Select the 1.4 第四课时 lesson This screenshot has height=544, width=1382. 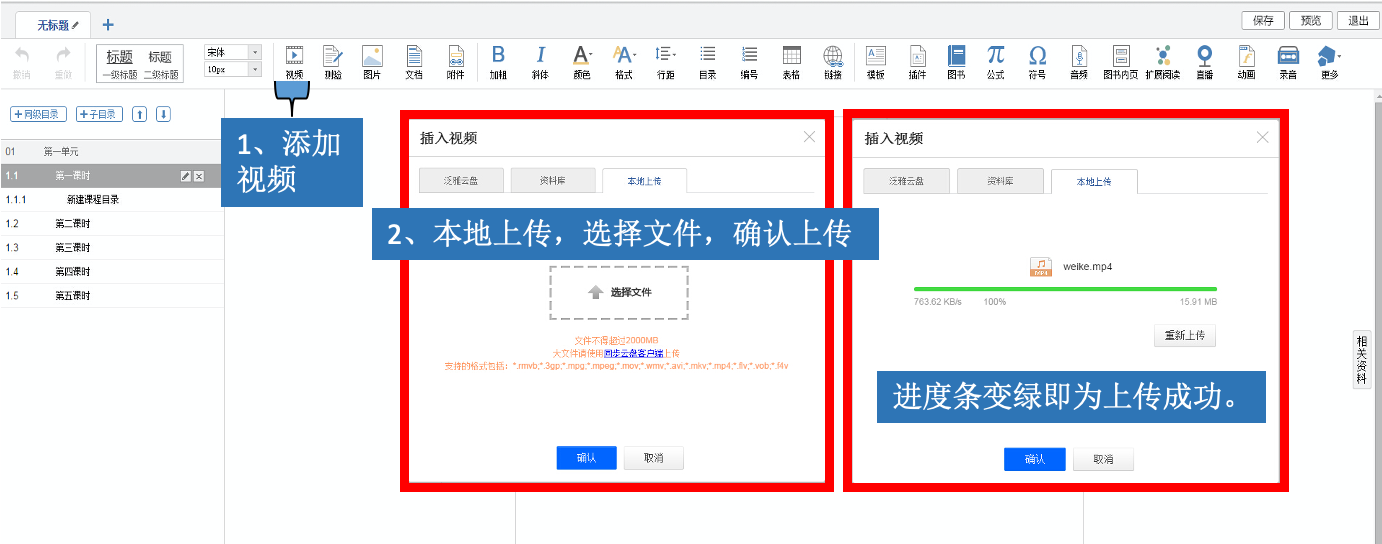tap(112, 271)
